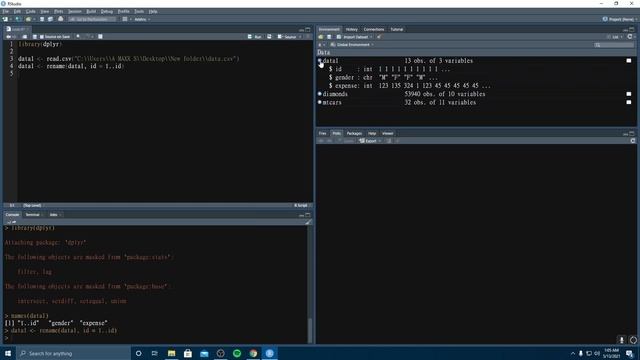Open the Mail app from taskbar
Screen dimensions: 640x360
click(204, 353)
